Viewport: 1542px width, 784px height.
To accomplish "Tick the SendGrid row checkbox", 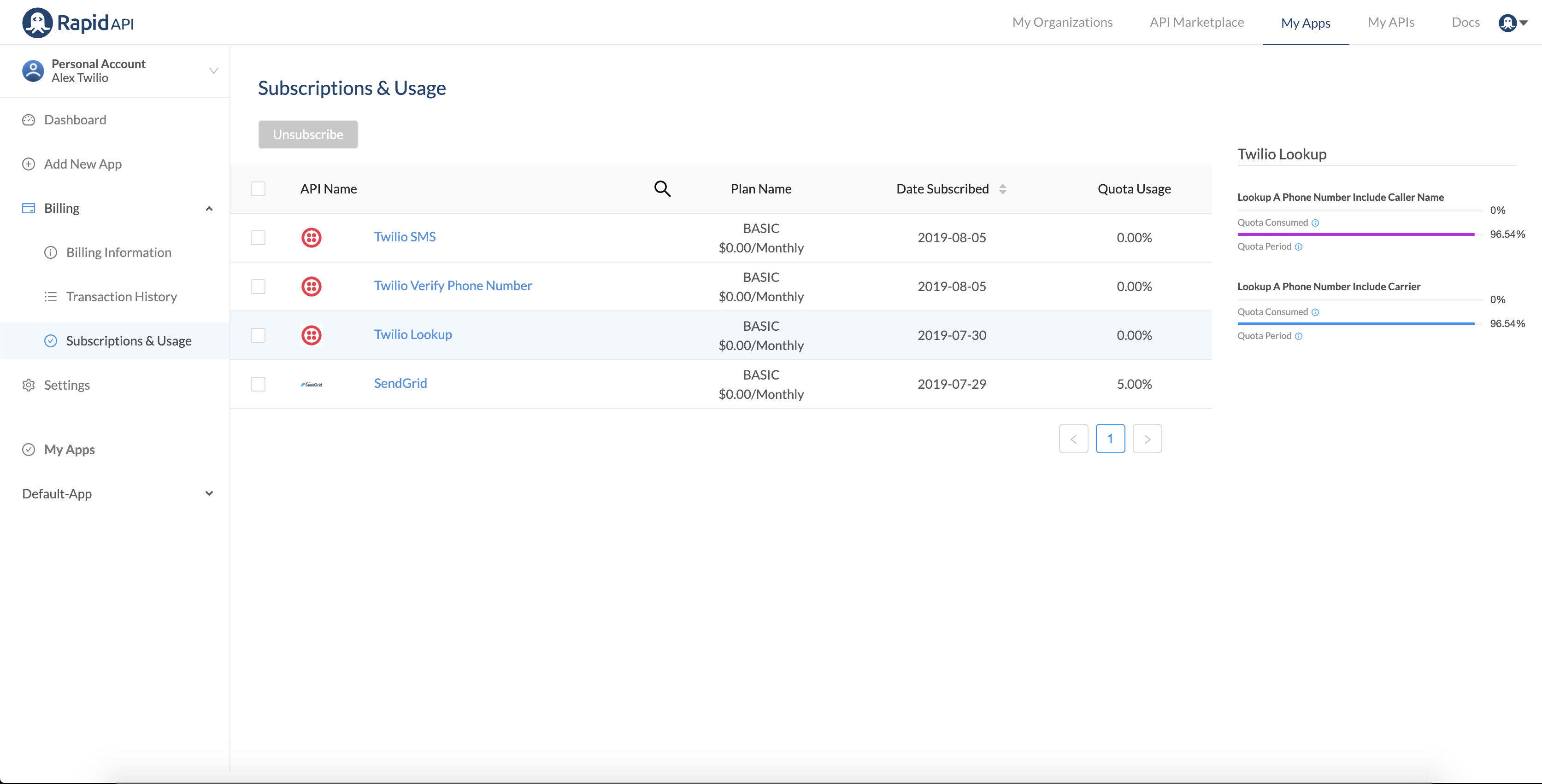I will (258, 384).
